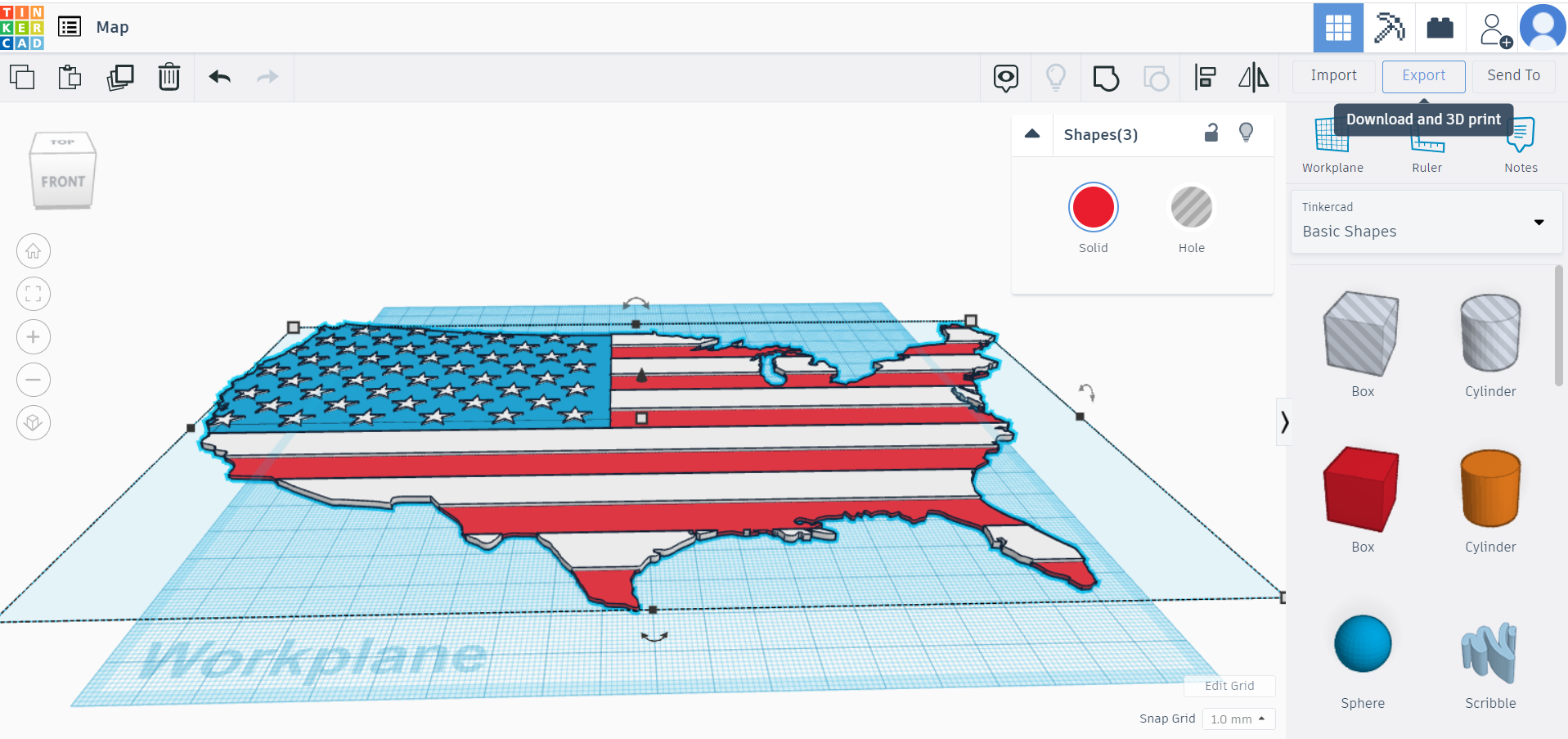Click the view cube FRONT face

point(63,182)
